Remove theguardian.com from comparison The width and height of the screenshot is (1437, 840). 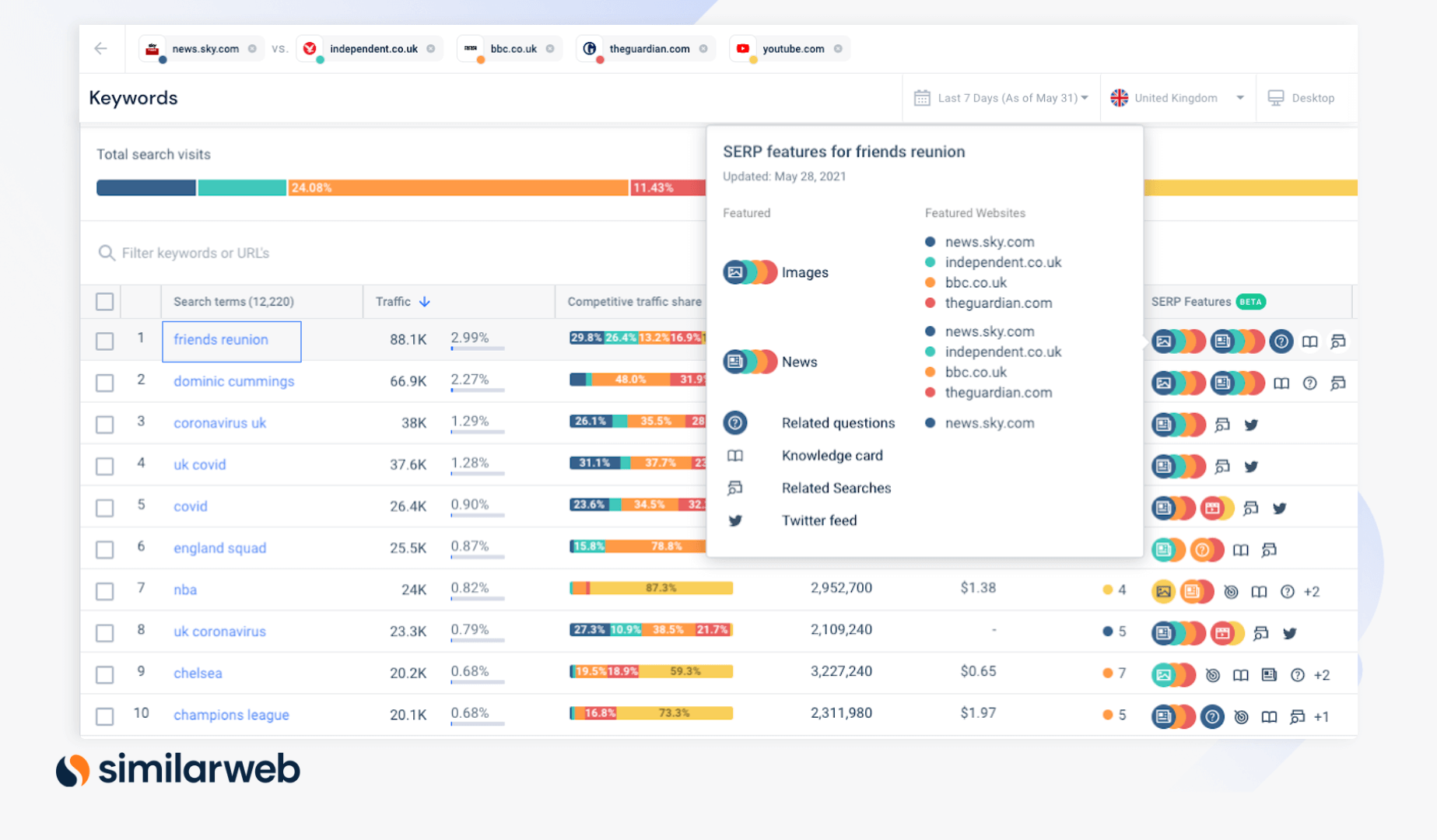[703, 48]
